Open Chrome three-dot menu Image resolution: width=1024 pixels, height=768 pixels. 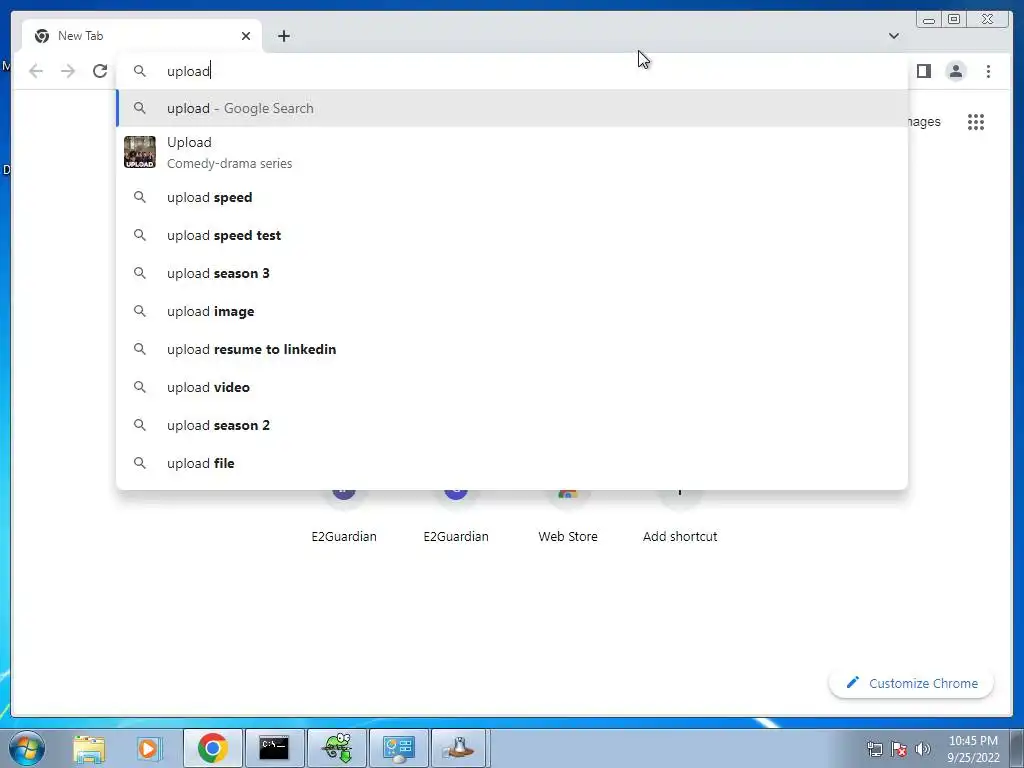point(988,71)
